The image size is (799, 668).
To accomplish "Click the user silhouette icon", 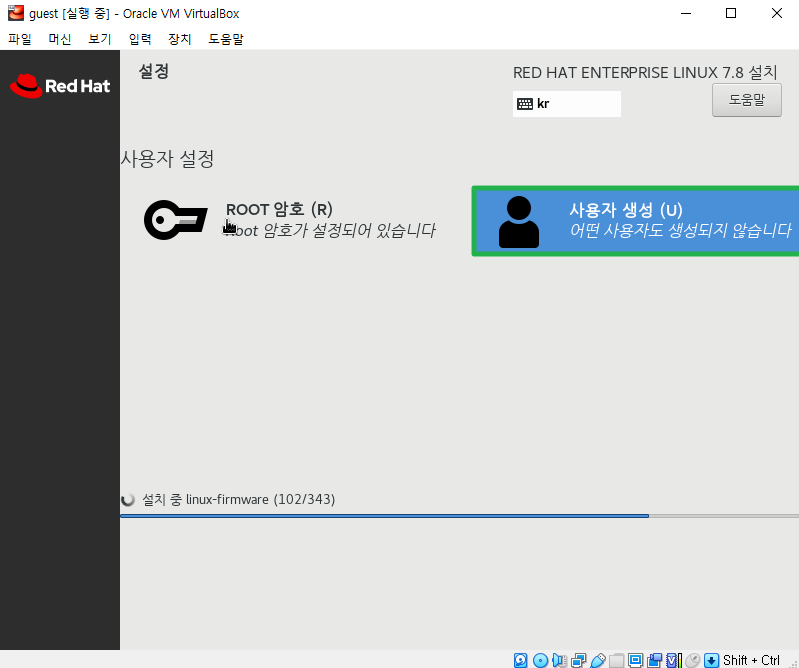I will click(519, 222).
